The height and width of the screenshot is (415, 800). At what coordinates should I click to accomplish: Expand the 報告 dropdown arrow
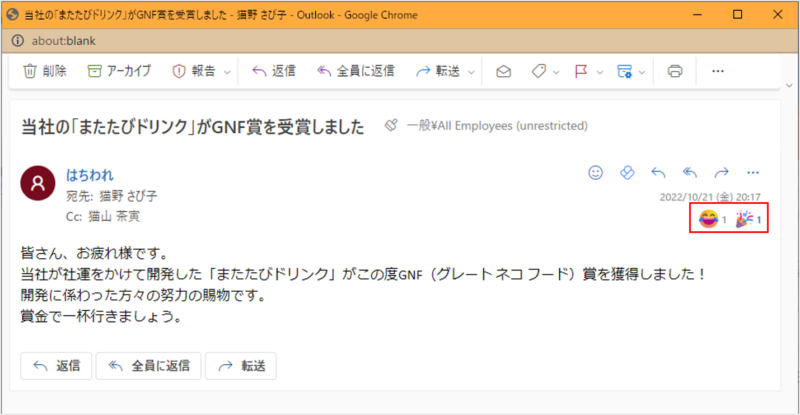coord(228,72)
